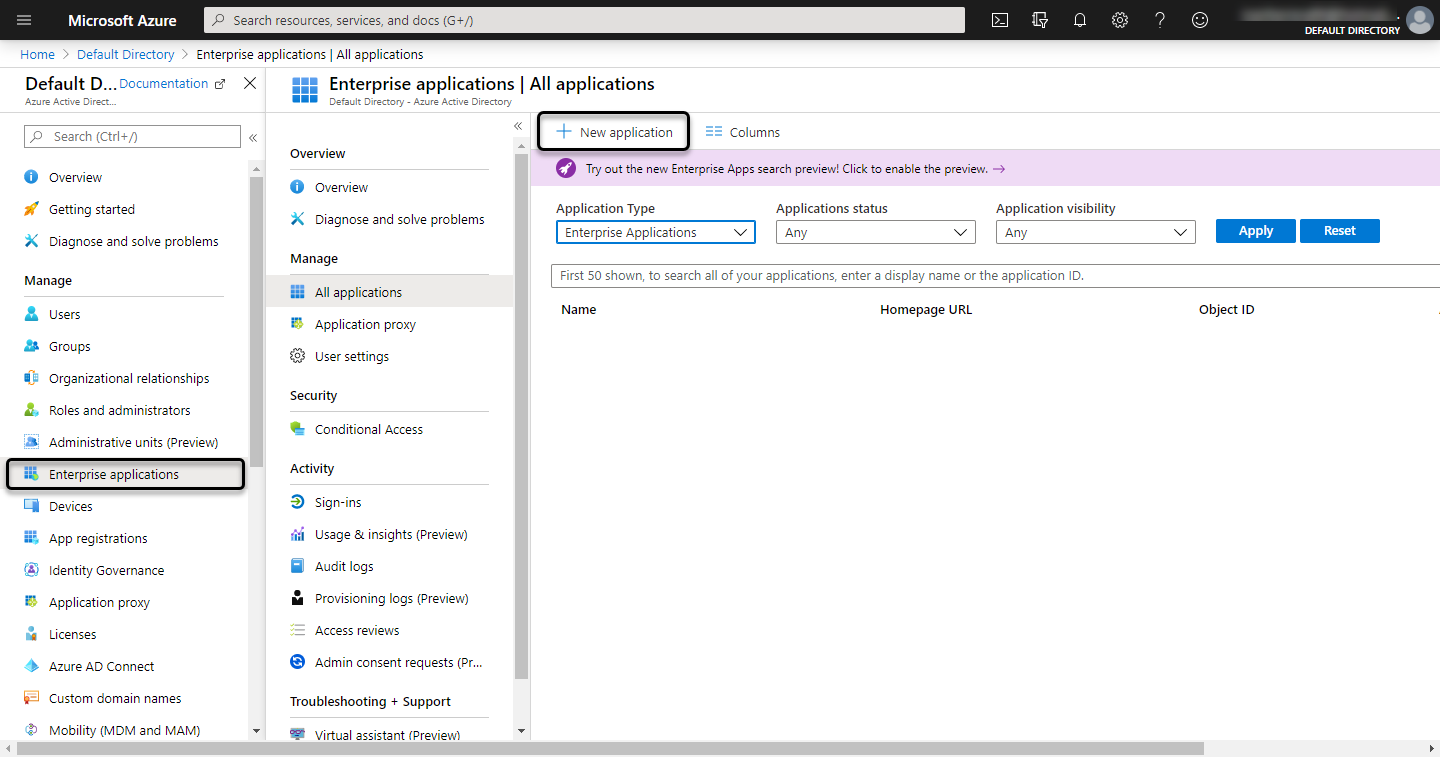Image resolution: width=1440 pixels, height=757 pixels.
Task: Click the Columns button
Action: point(742,132)
